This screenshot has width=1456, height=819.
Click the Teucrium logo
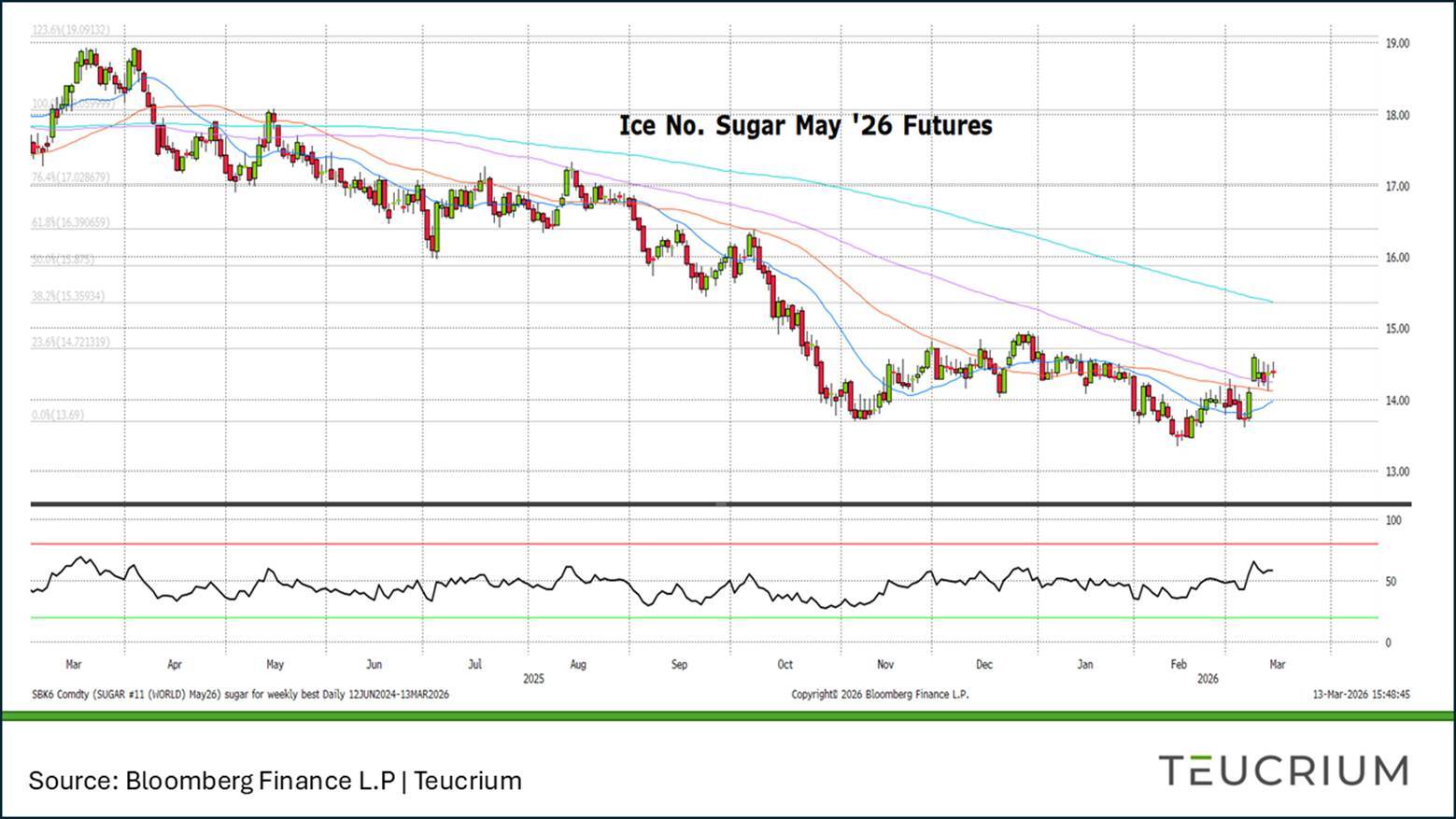pyautogui.click(x=1283, y=771)
